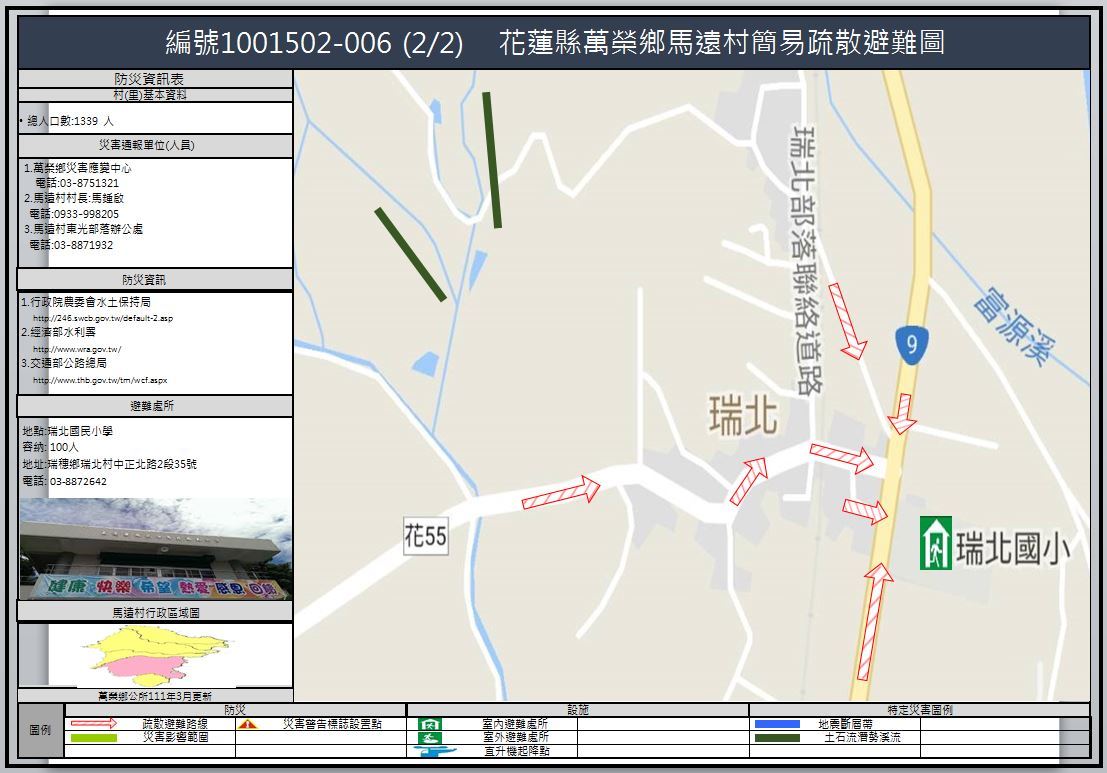Click the disaster warning triangle icon in legend
This screenshot has width=1107, height=773.
(249, 724)
